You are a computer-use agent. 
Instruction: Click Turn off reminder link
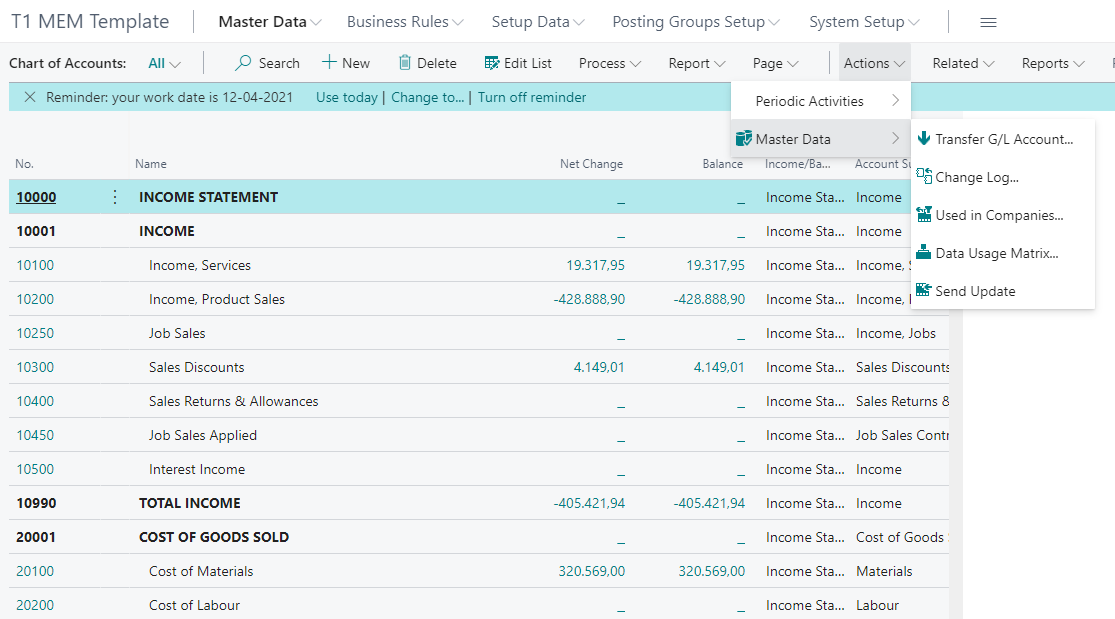pos(532,97)
